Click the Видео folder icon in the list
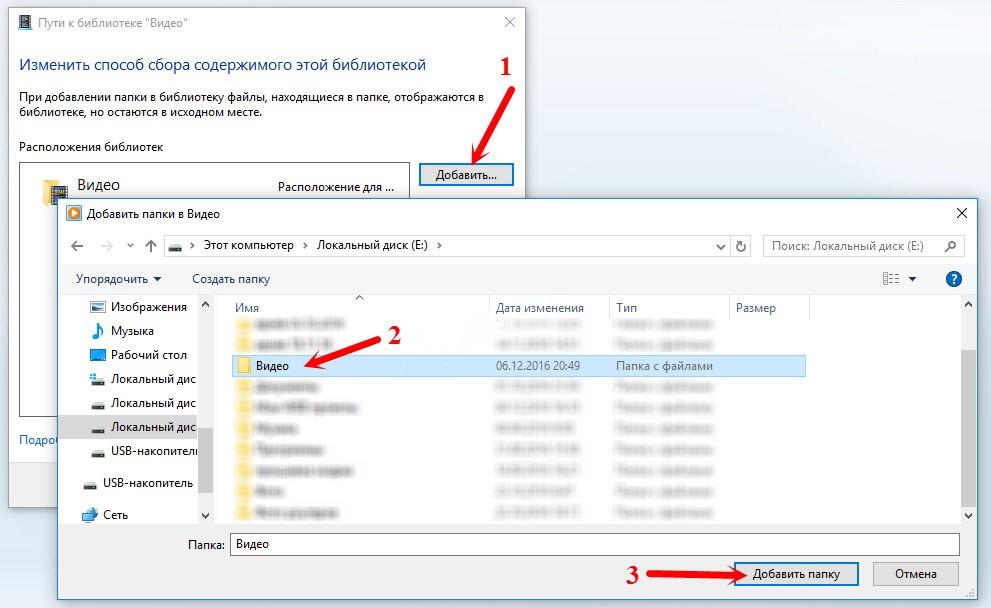Image resolution: width=991 pixels, height=608 pixels. pos(243,365)
